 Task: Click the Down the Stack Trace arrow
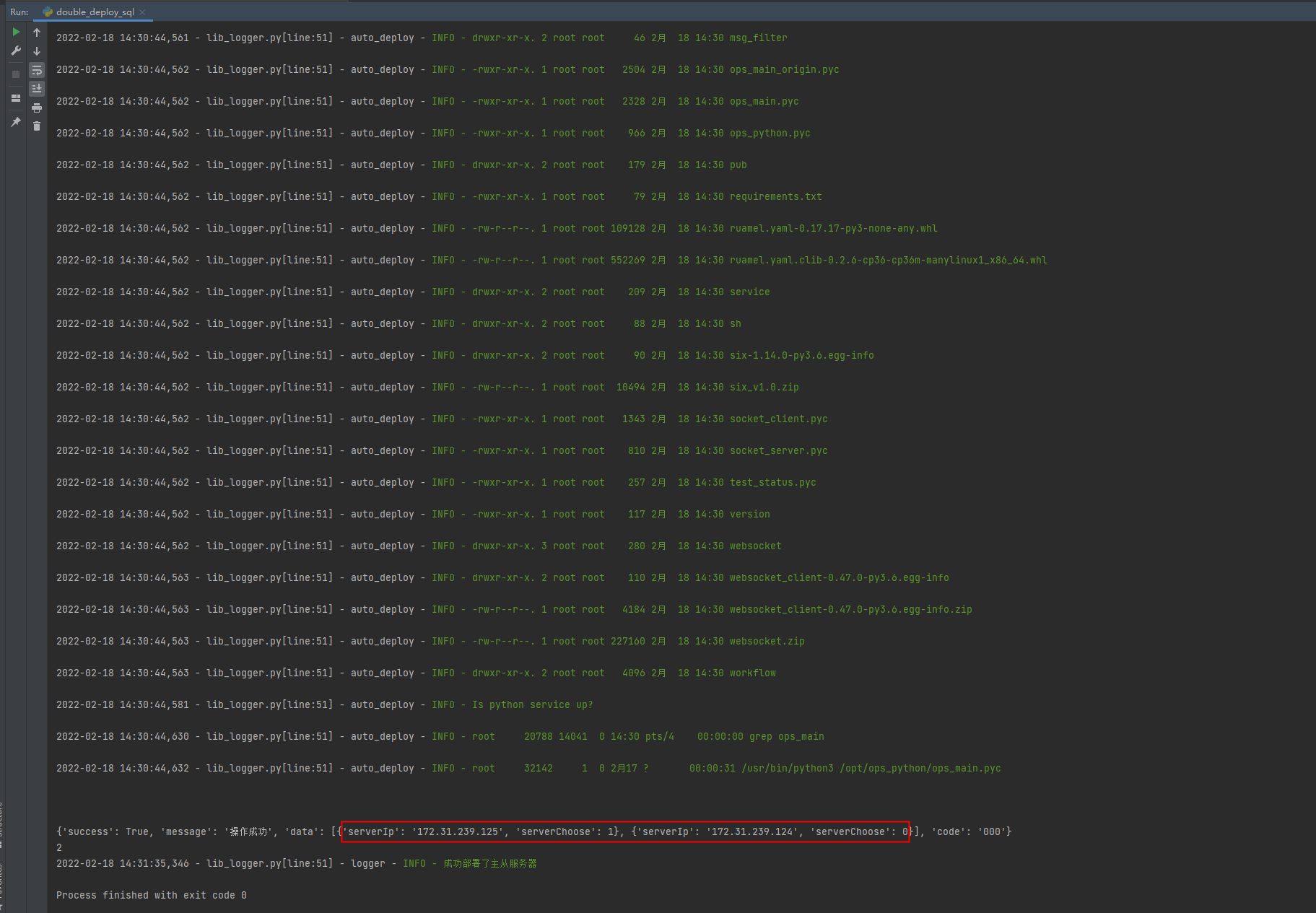coord(37,51)
